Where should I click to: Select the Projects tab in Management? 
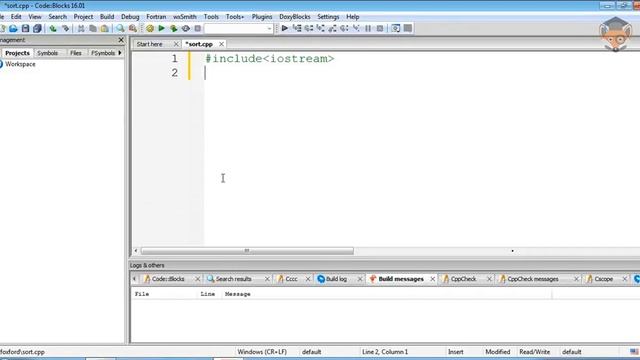tap(17, 53)
